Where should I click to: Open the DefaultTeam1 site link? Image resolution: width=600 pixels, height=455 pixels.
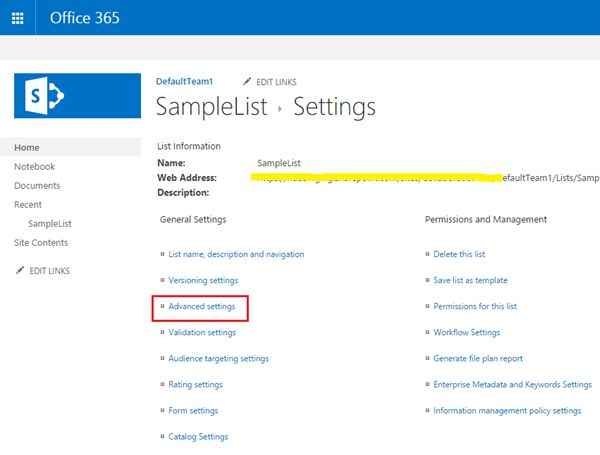click(x=183, y=81)
